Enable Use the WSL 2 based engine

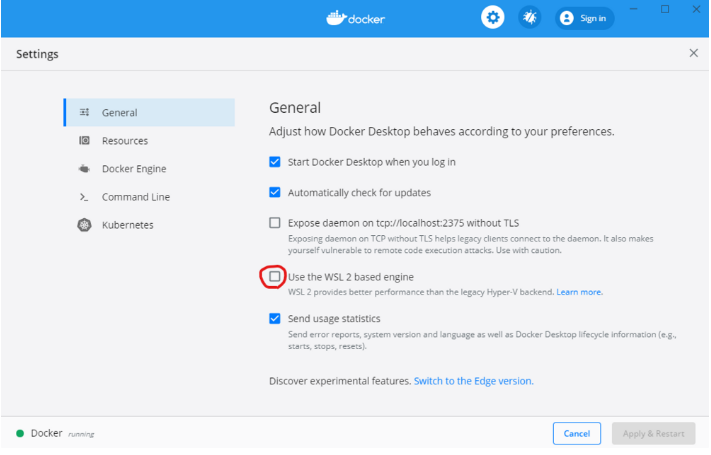click(275, 277)
